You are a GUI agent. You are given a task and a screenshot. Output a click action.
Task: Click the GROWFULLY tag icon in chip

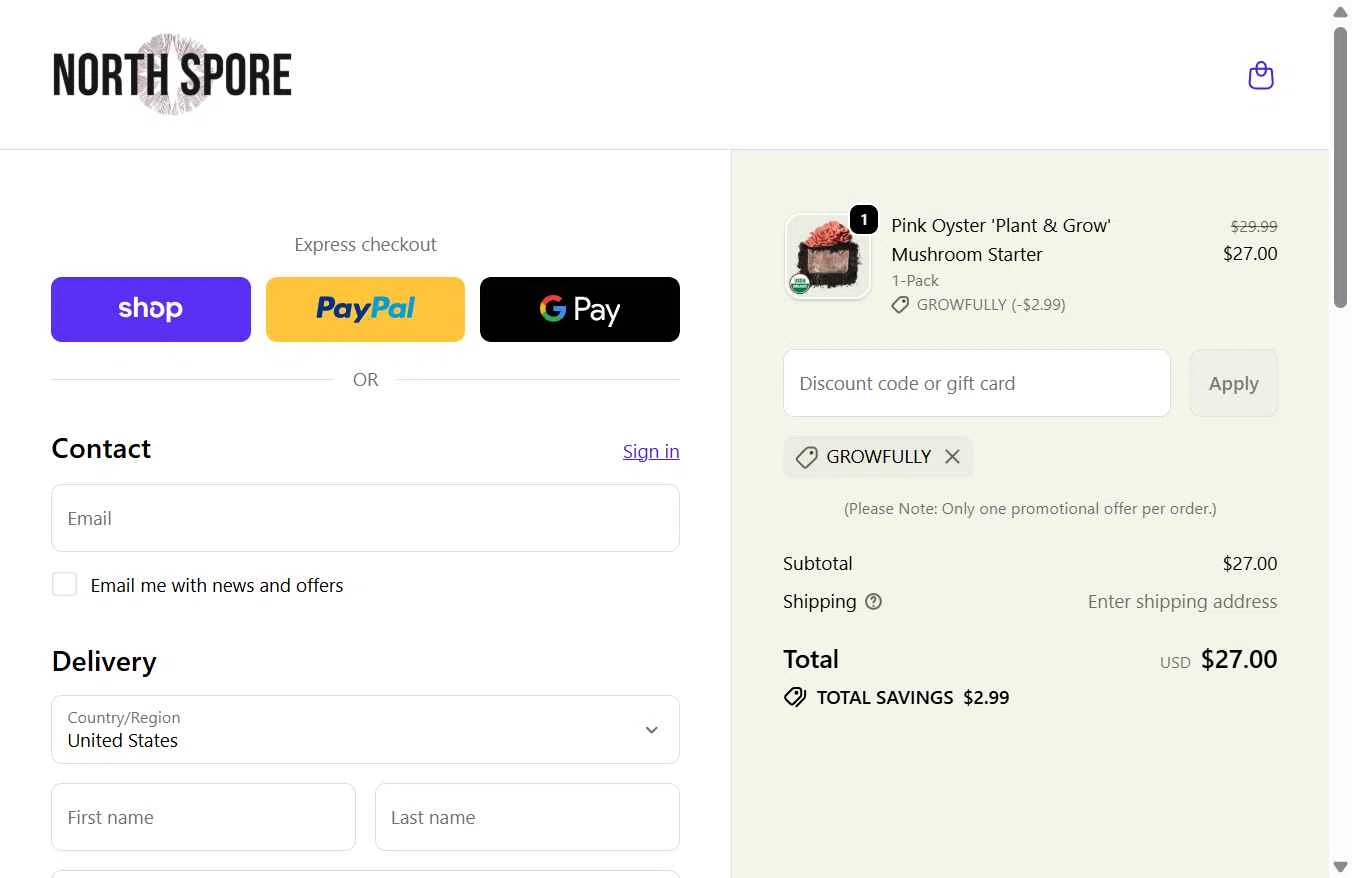806,457
